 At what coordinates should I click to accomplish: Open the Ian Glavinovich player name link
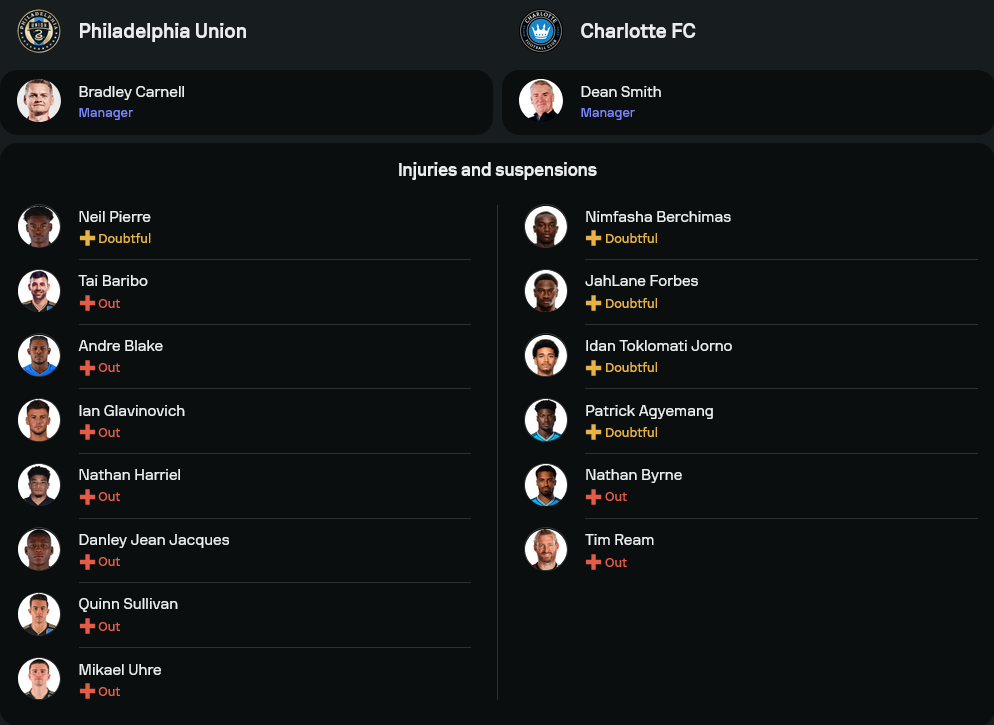tap(131, 411)
